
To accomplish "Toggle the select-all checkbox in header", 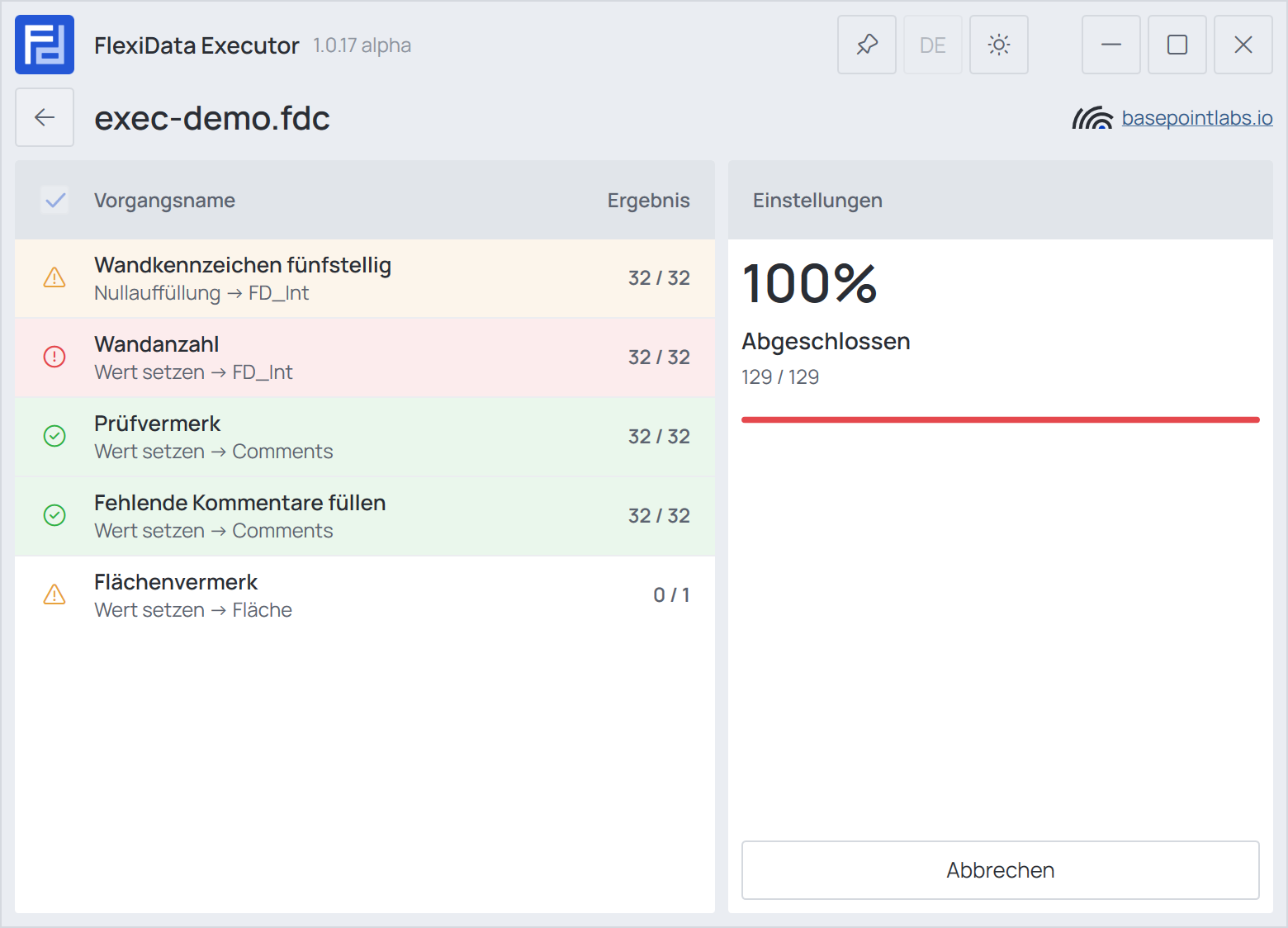I will 55,201.
